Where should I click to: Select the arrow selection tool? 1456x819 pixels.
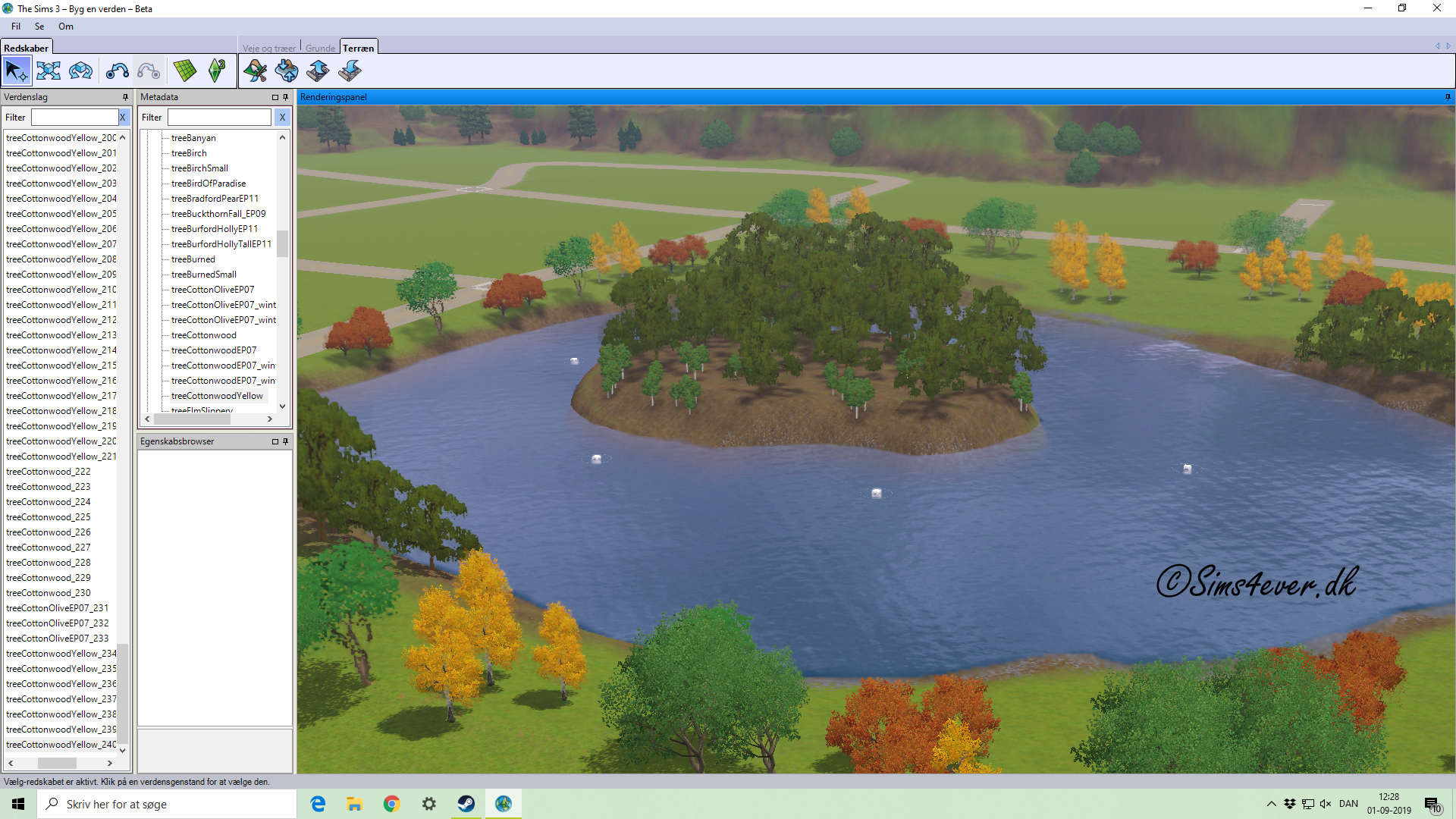click(x=16, y=71)
